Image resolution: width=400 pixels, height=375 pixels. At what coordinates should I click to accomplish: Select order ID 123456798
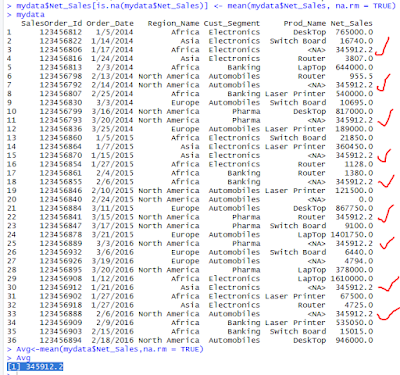pyautogui.click(x=61, y=76)
